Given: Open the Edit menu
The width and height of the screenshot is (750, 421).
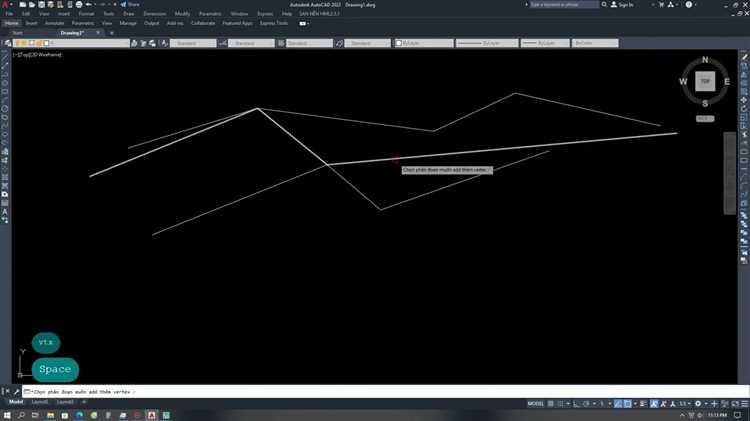Looking at the screenshot, I should pyautogui.click(x=26, y=14).
